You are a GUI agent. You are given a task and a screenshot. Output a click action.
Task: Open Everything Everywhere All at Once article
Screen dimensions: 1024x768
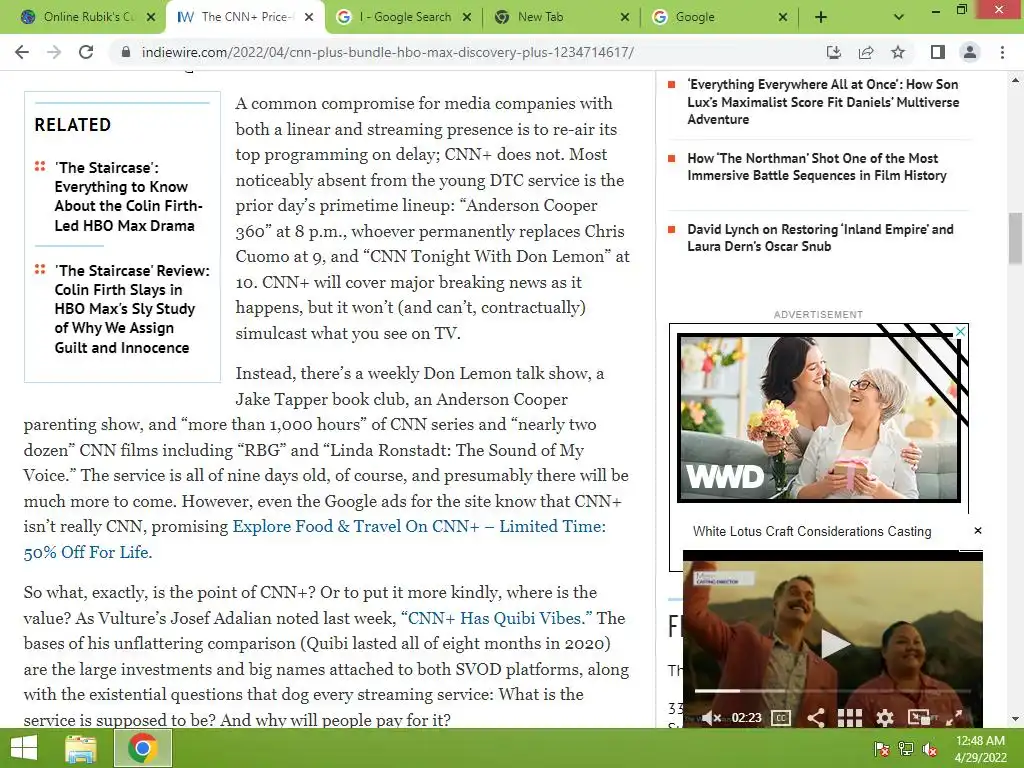[823, 102]
